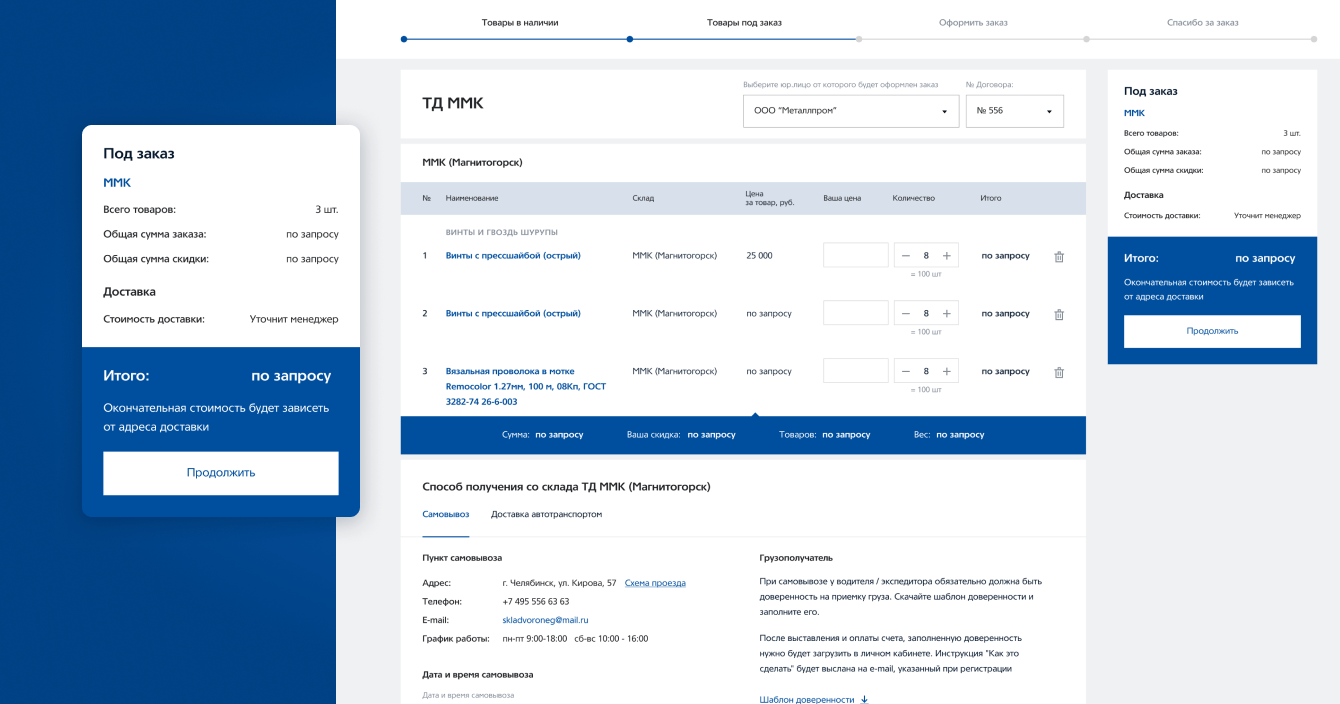
Task: Go to step Оформить заказ
Action: pos(973,22)
